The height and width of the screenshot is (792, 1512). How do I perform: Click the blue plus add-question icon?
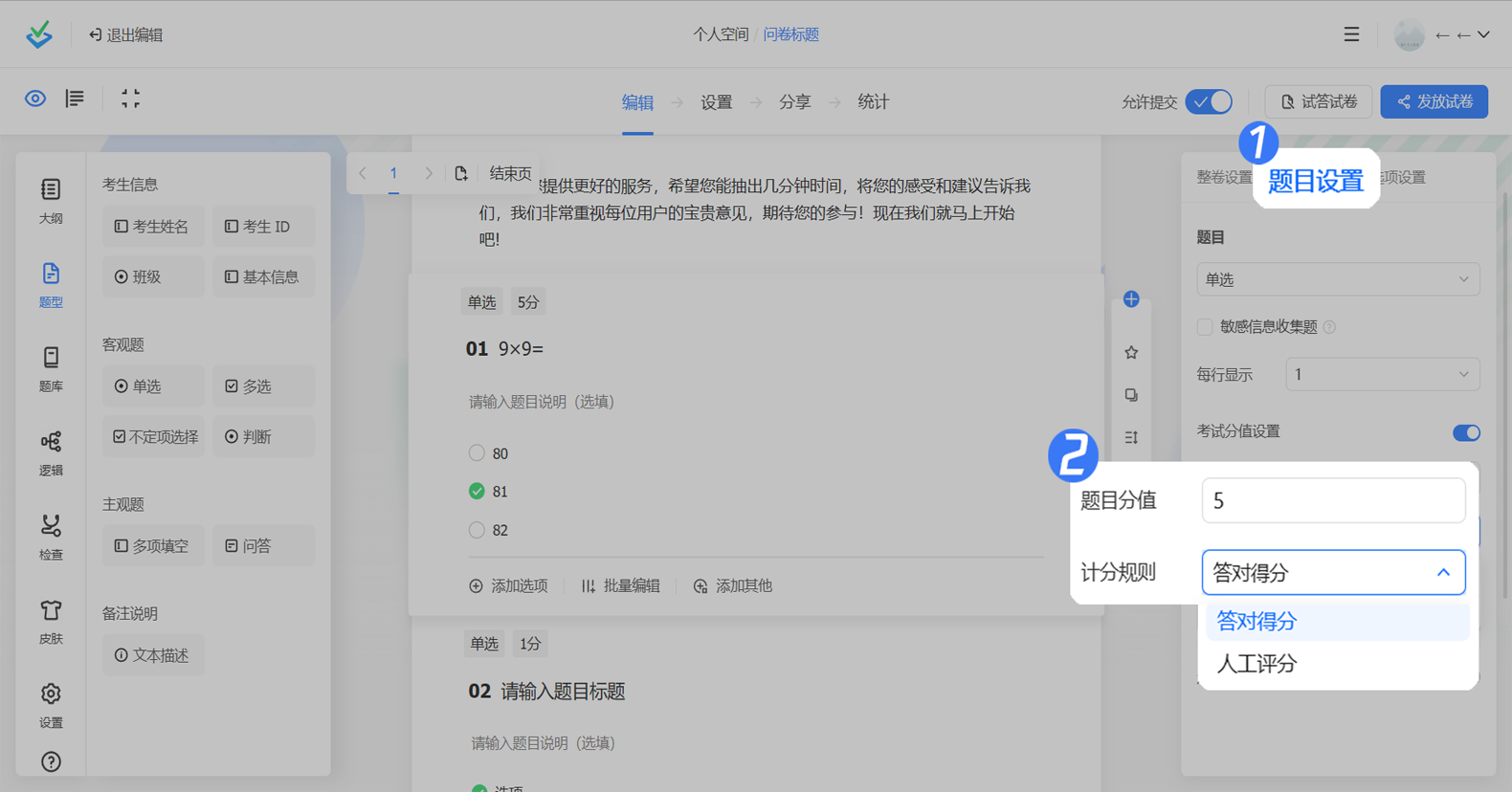pyautogui.click(x=1131, y=299)
